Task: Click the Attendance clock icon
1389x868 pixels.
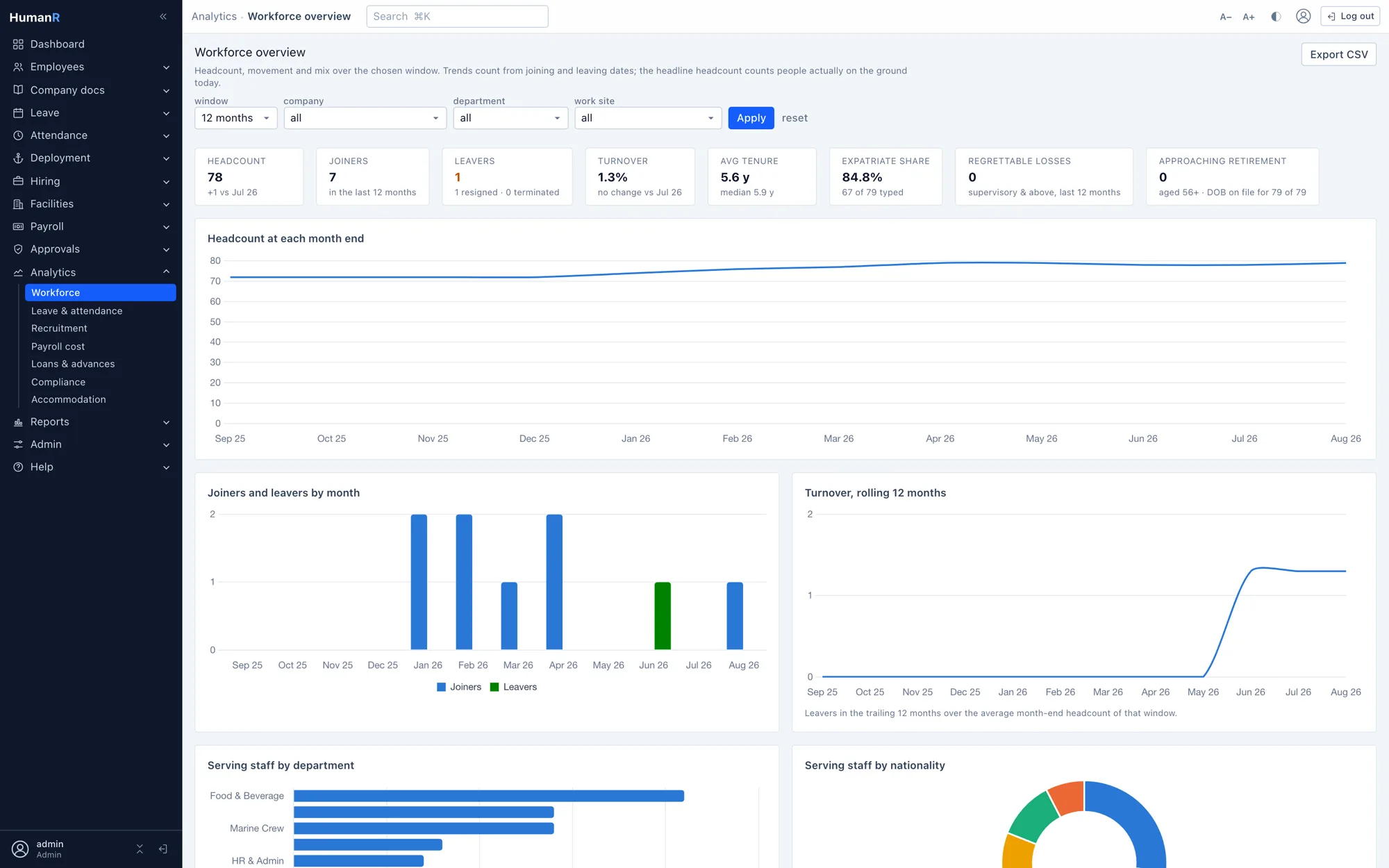Action: [x=18, y=135]
